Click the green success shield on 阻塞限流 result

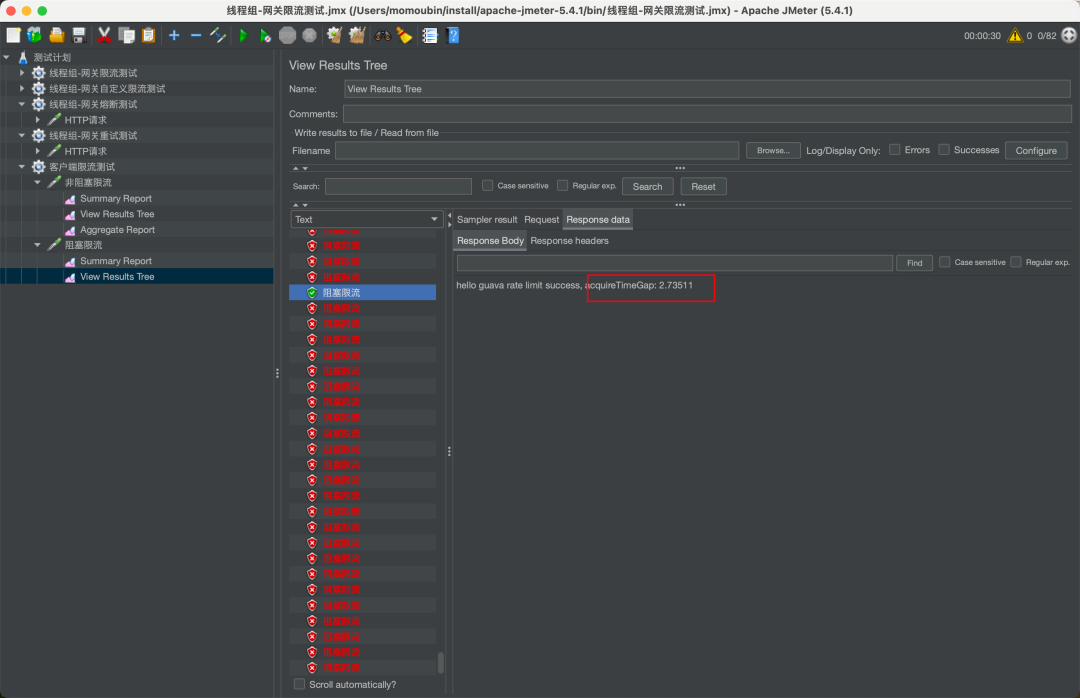pyautogui.click(x=312, y=293)
